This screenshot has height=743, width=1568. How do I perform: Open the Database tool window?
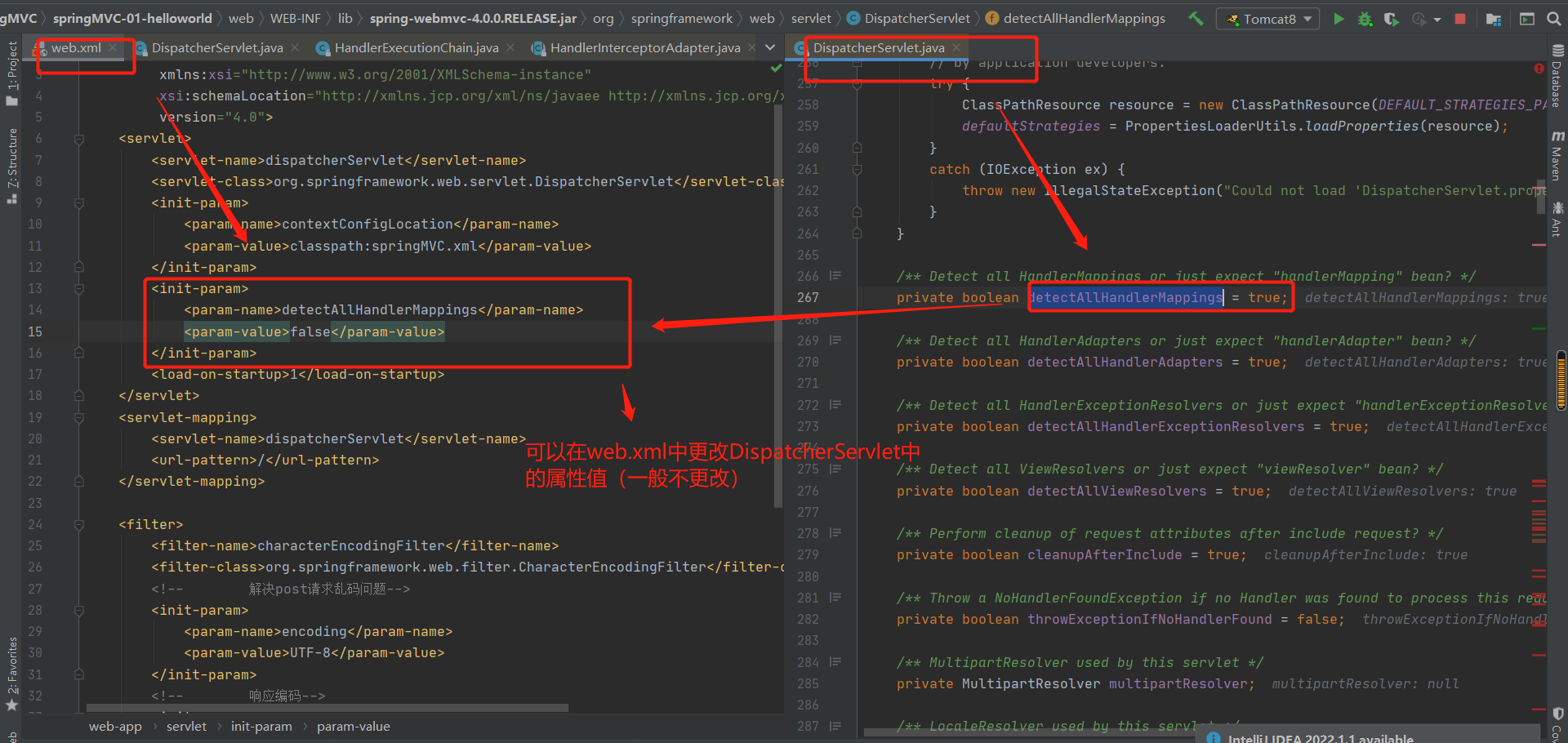tap(1557, 76)
